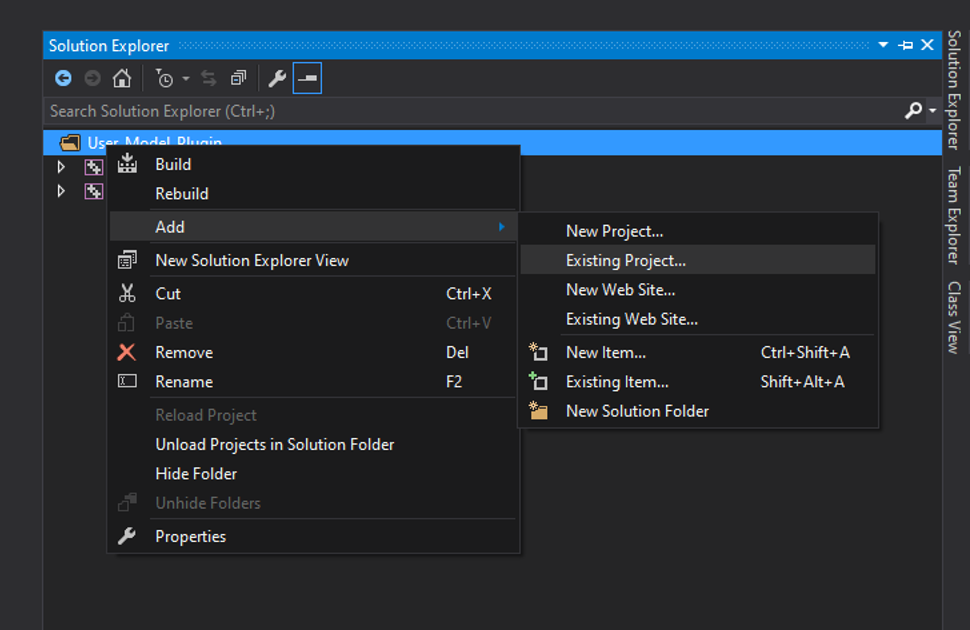Focus the Search Solution Explorer field
This screenshot has width=970, height=630.
coord(473,111)
